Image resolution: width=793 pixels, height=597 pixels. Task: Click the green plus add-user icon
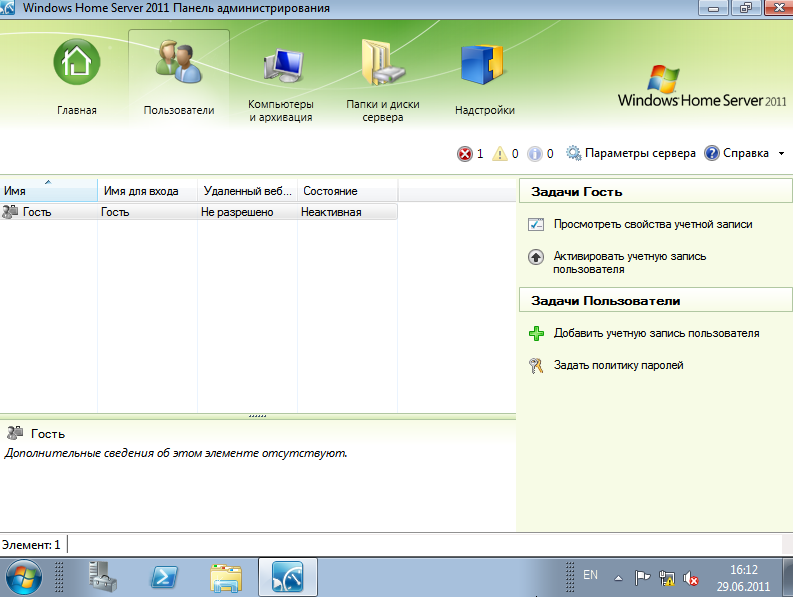pyautogui.click(x=536, y=333)
